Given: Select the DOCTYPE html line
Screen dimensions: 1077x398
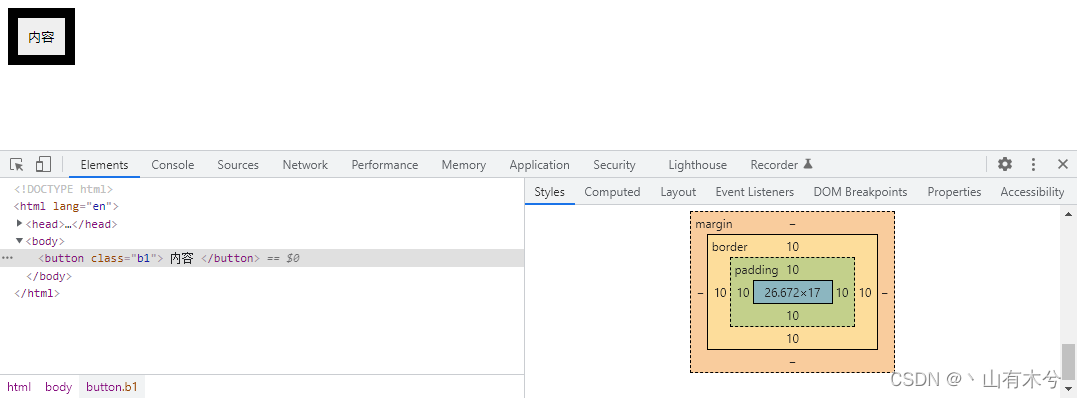Looking at the screenshot, I should tap(63, 188).
